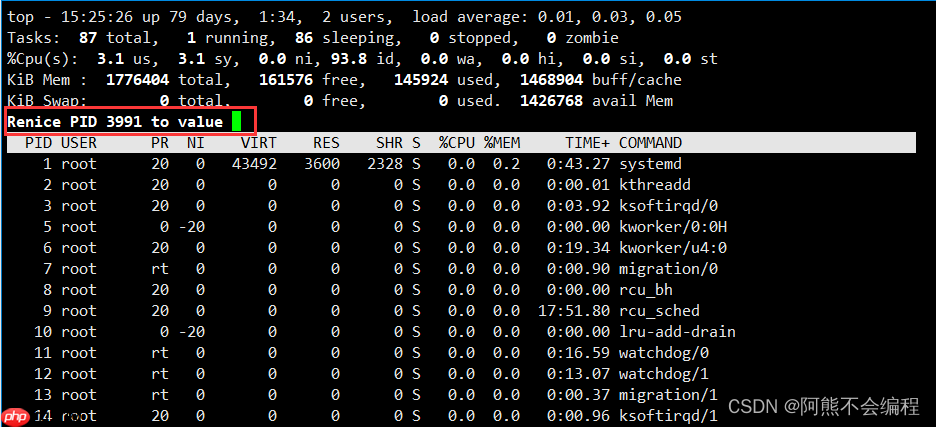936x427 pixels.
Task: Select the migration/1 command name
Action: click(x=668, y=395)
